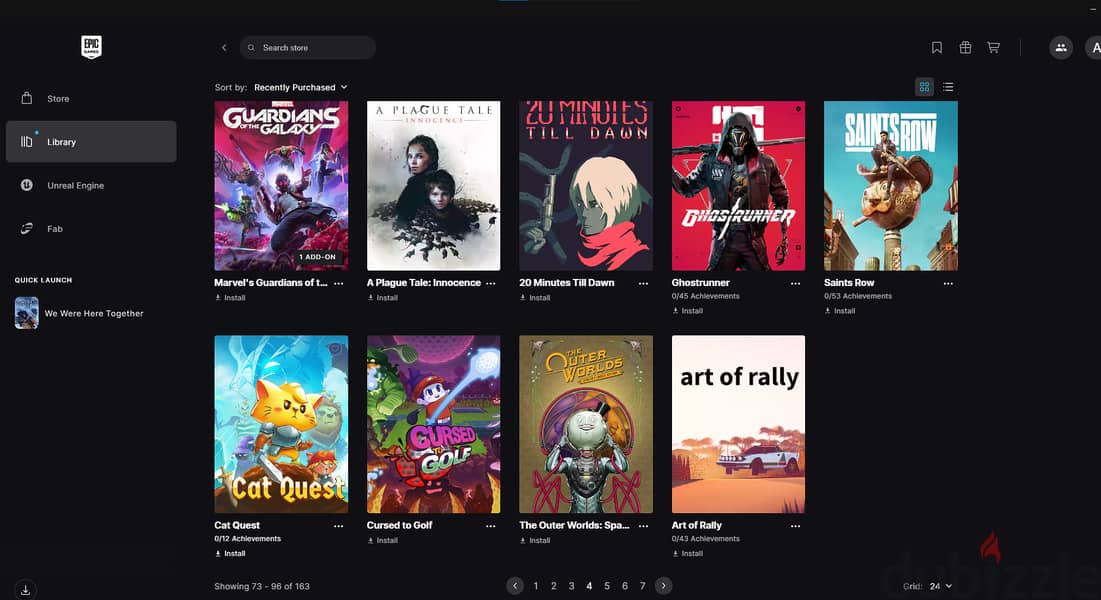1101x600 pixels.
Task: Install 20 Minutes Till Dawn
Action: 535,298
